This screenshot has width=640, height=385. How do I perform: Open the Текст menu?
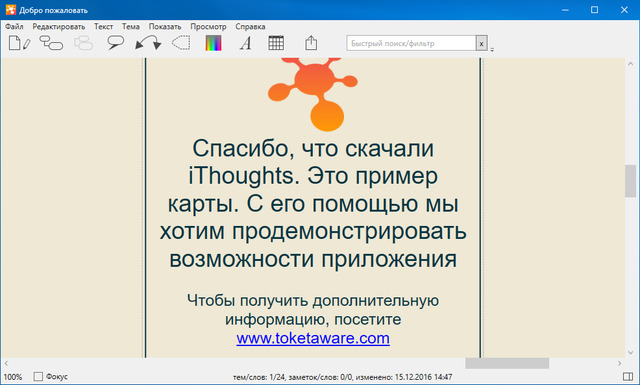(x=103, y=27)
